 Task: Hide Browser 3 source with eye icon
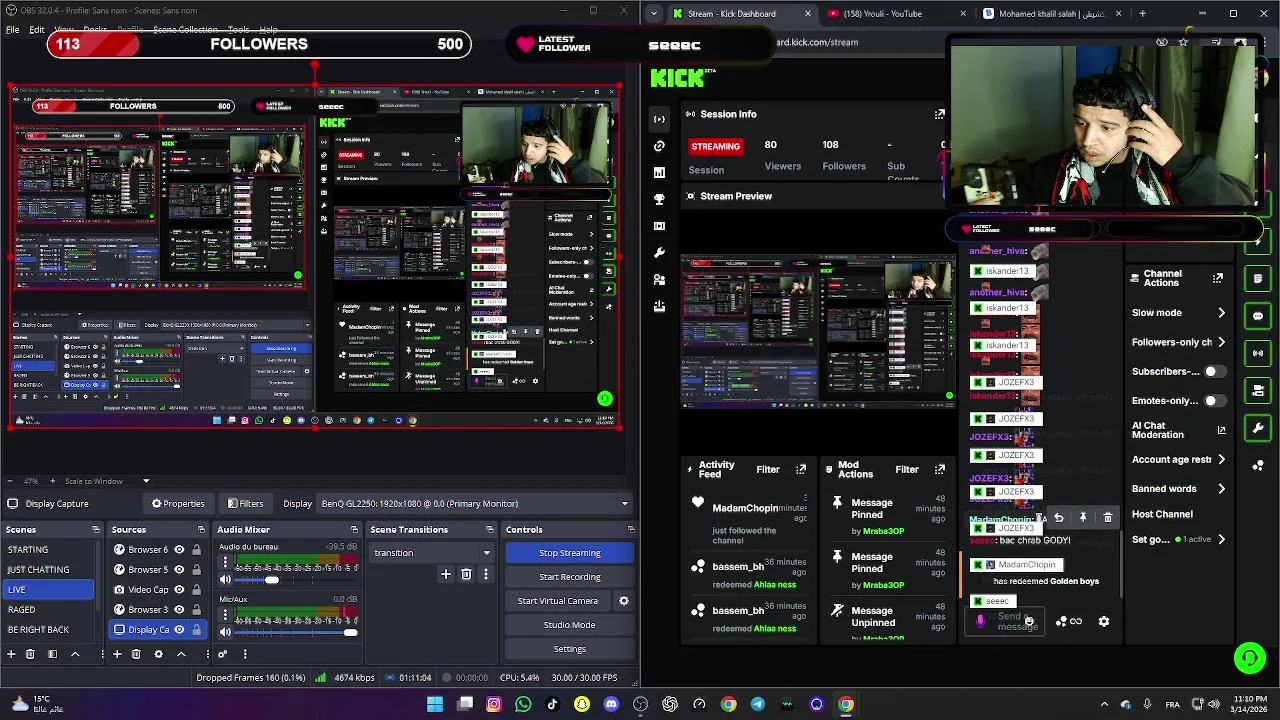[x=180, y=609]
